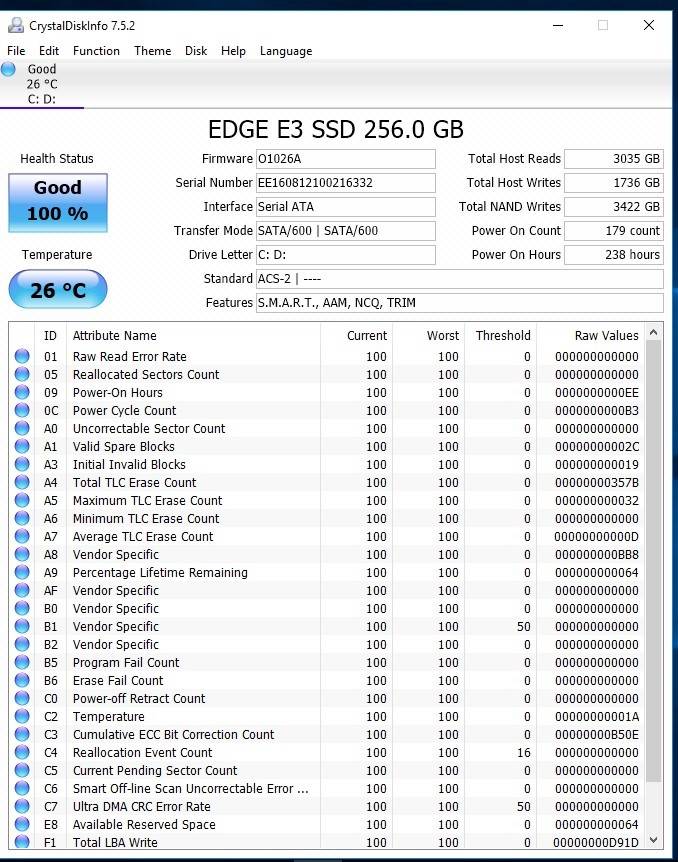
Task: Click the blue disk status orb beside Good 26 °C
Action: 8,69
